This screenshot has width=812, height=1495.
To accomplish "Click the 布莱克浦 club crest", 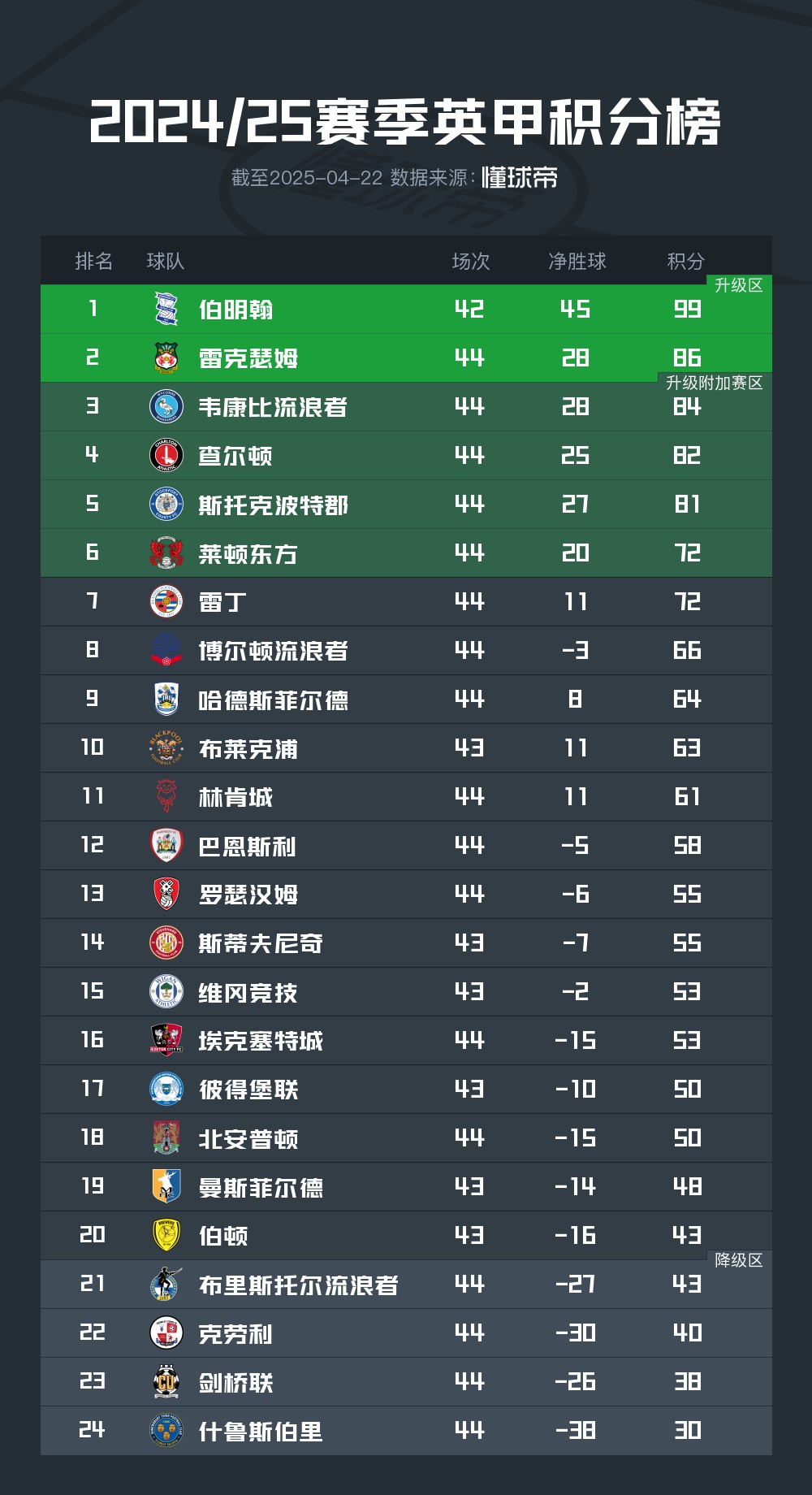I will click(x=166, y=747).
